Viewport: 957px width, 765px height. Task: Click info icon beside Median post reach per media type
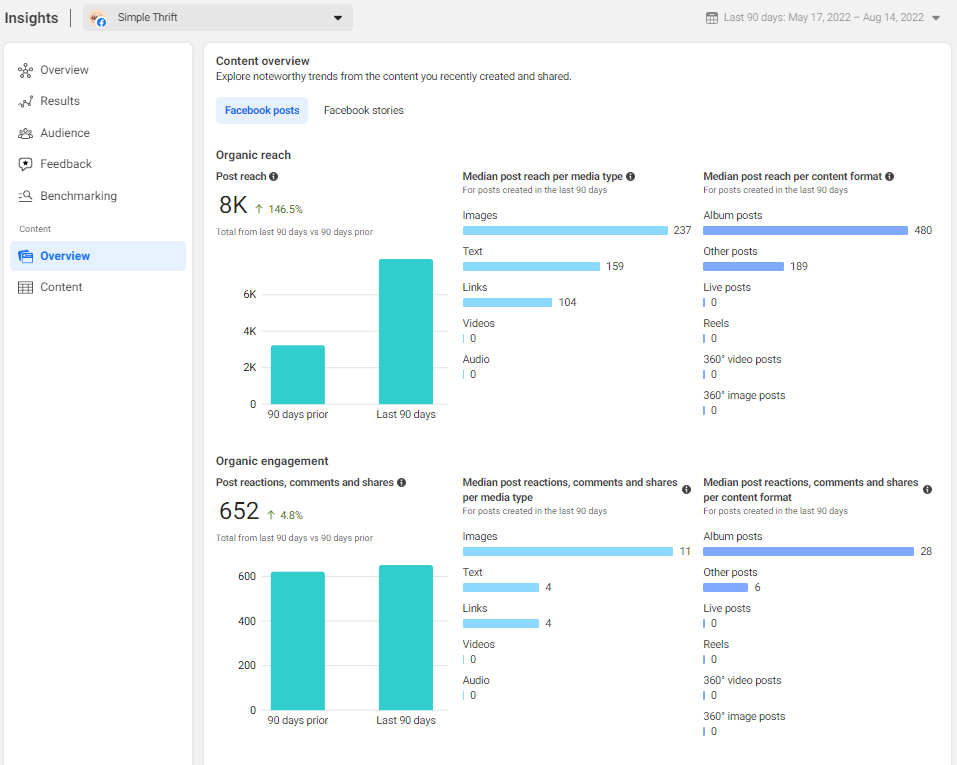point(630,176)
